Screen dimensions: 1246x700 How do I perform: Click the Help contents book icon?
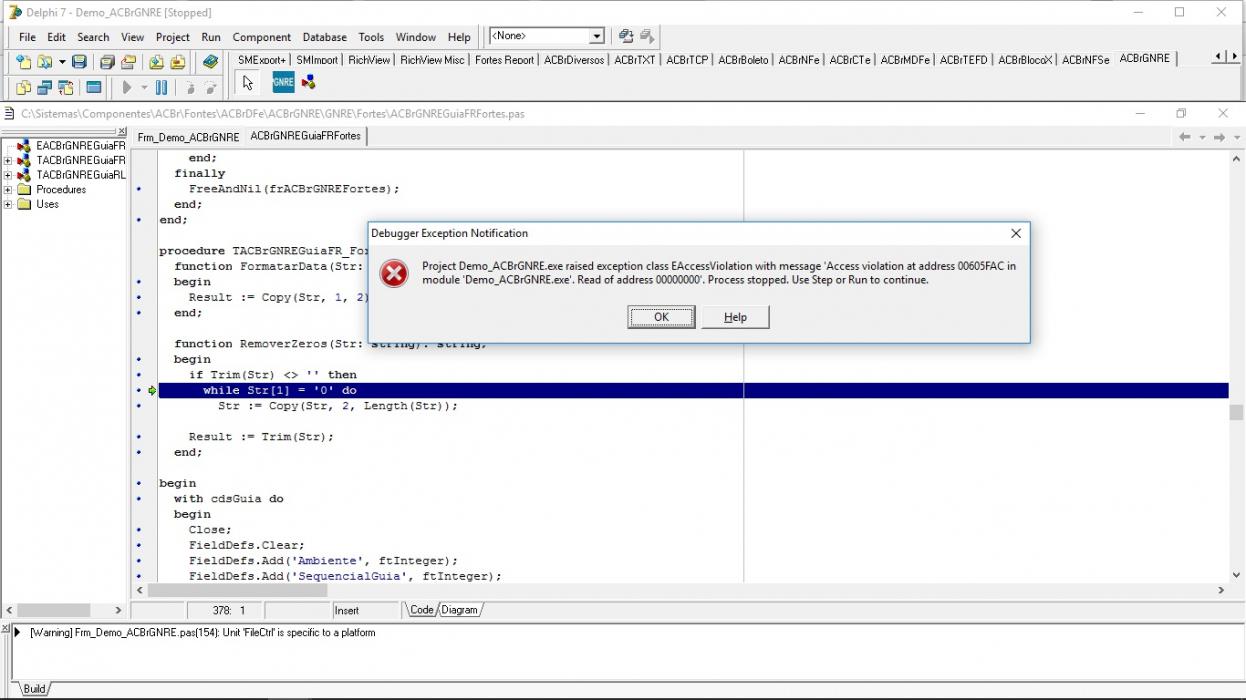(x=210, y=62)
